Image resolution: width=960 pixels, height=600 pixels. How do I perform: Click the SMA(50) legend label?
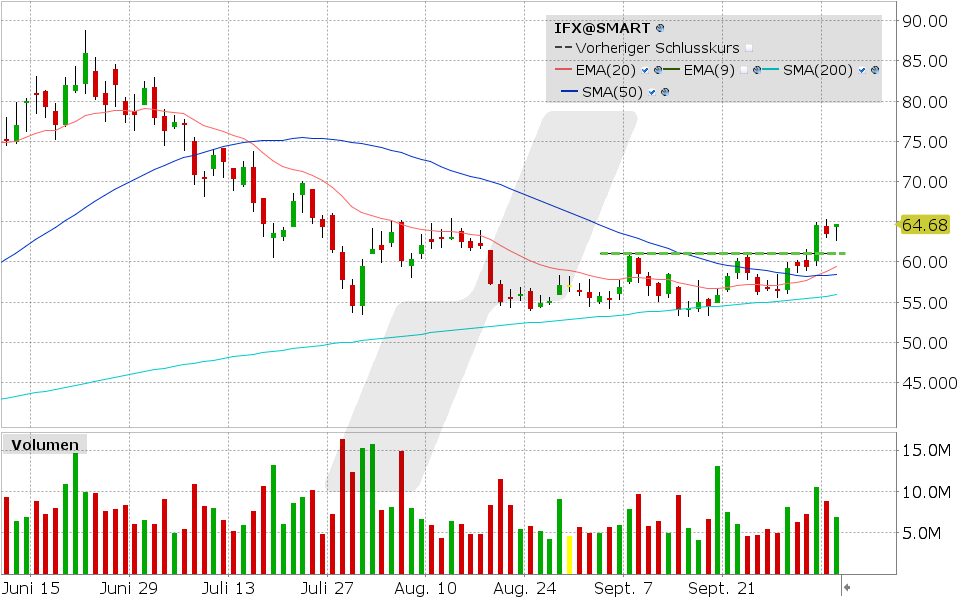pos(612,92)
